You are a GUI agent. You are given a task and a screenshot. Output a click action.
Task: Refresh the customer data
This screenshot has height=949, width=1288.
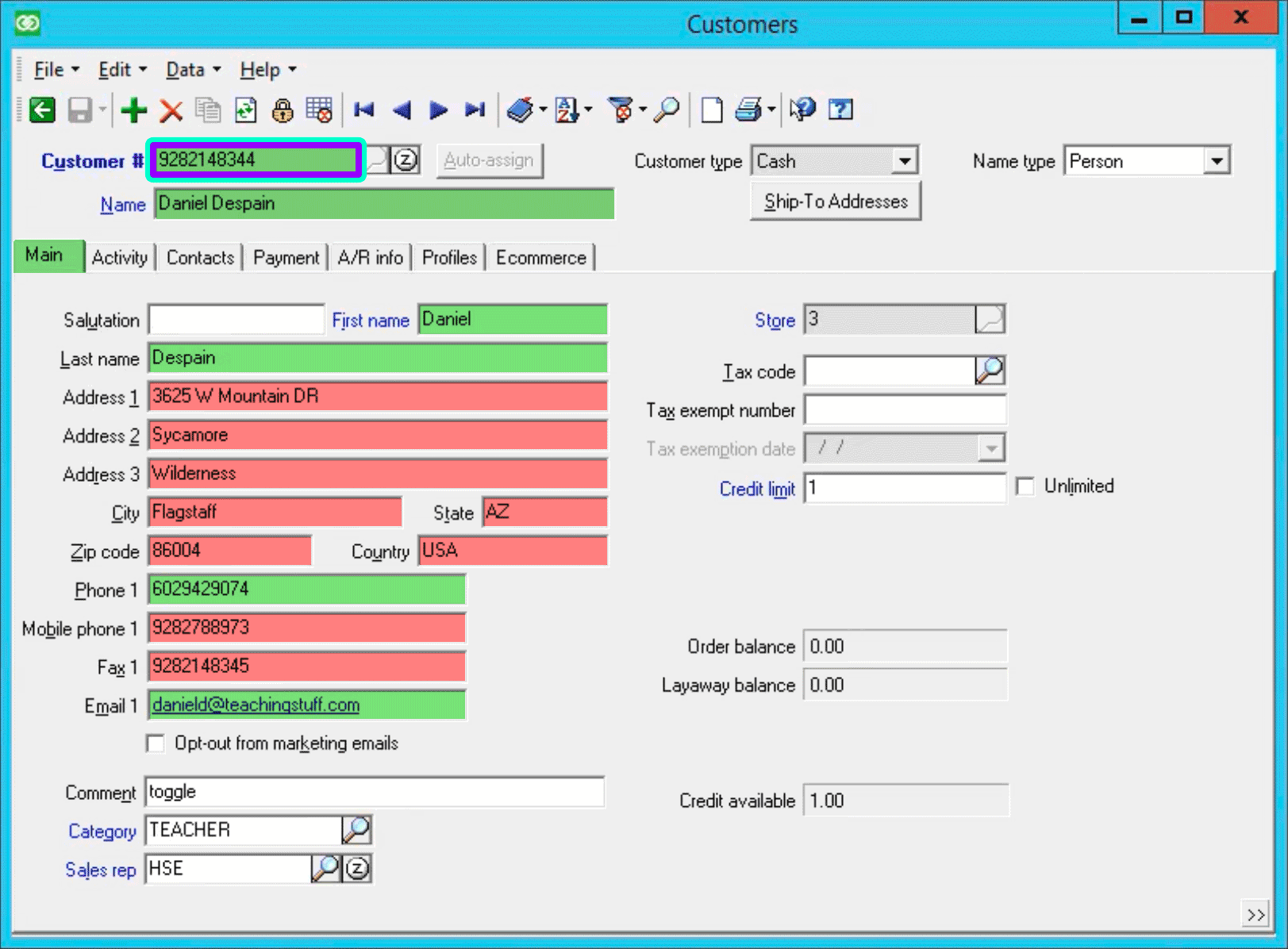[245, 110]
